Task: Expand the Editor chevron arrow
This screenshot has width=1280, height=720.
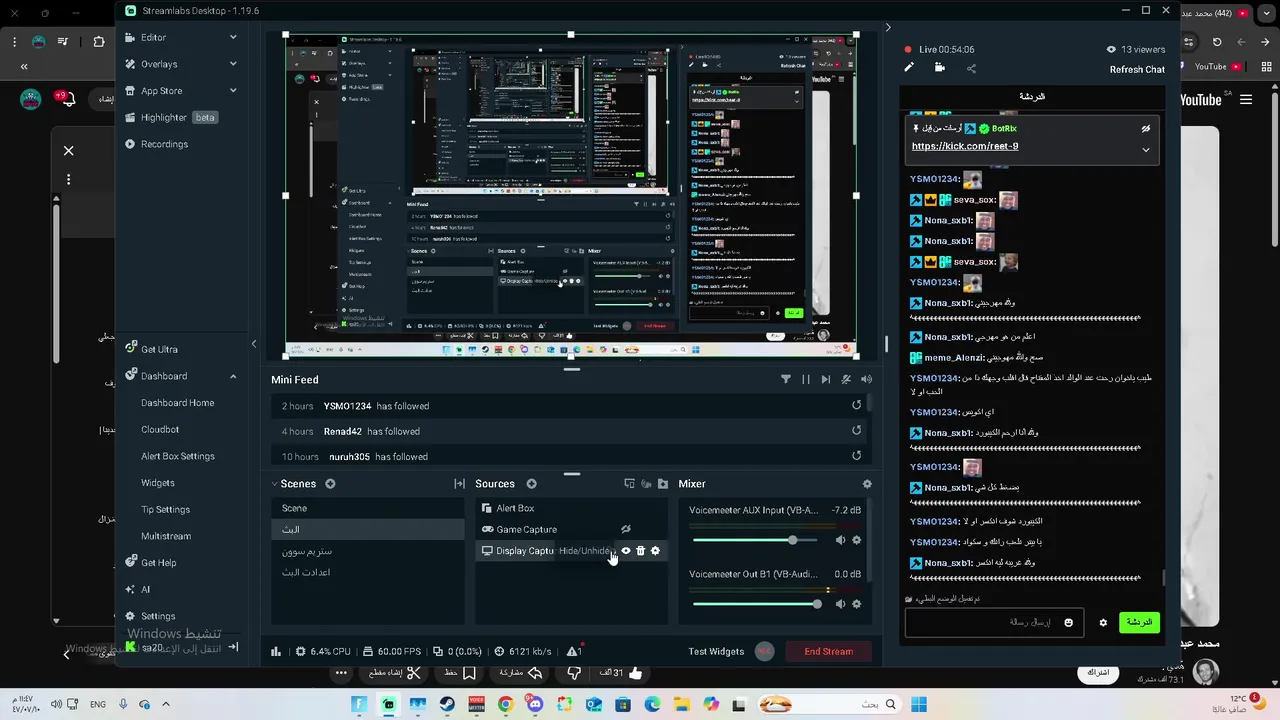Action: tap(233, 37)
